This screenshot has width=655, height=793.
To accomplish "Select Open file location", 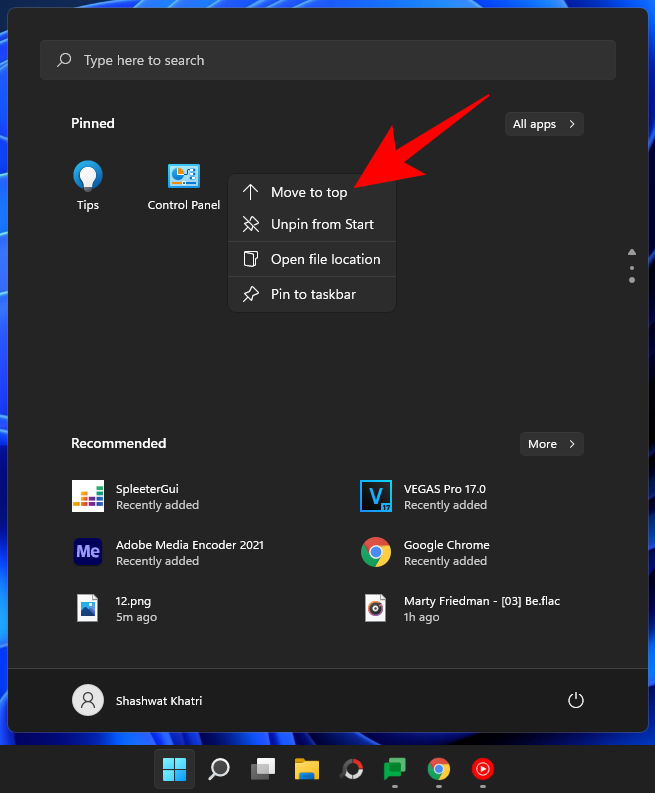I will pyautogui.click(x=312, y=259).
